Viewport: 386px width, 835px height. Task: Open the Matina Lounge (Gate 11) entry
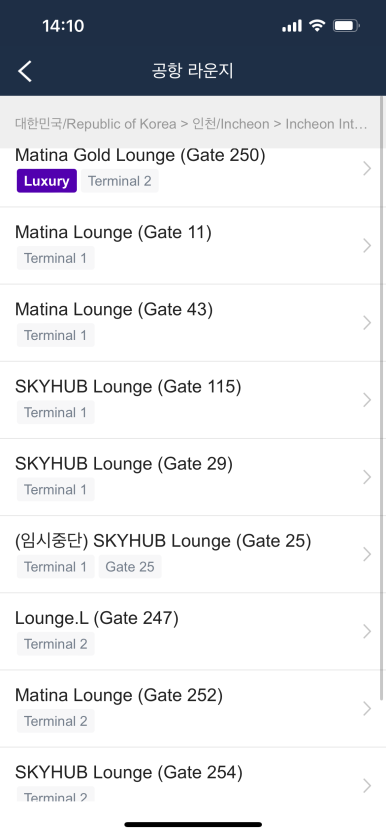pos(193,245)
